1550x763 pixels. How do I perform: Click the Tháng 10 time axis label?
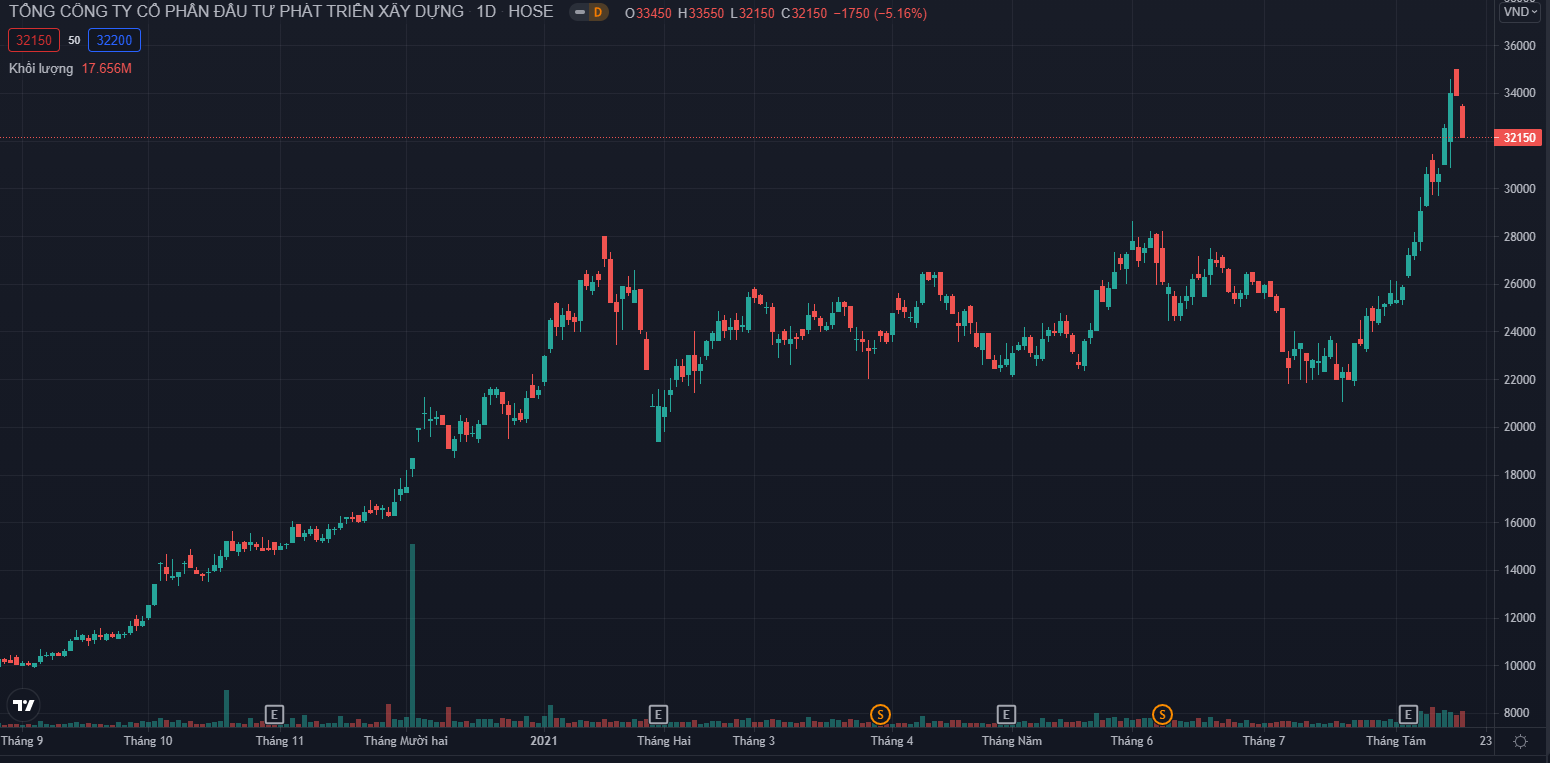coord(148,741)
